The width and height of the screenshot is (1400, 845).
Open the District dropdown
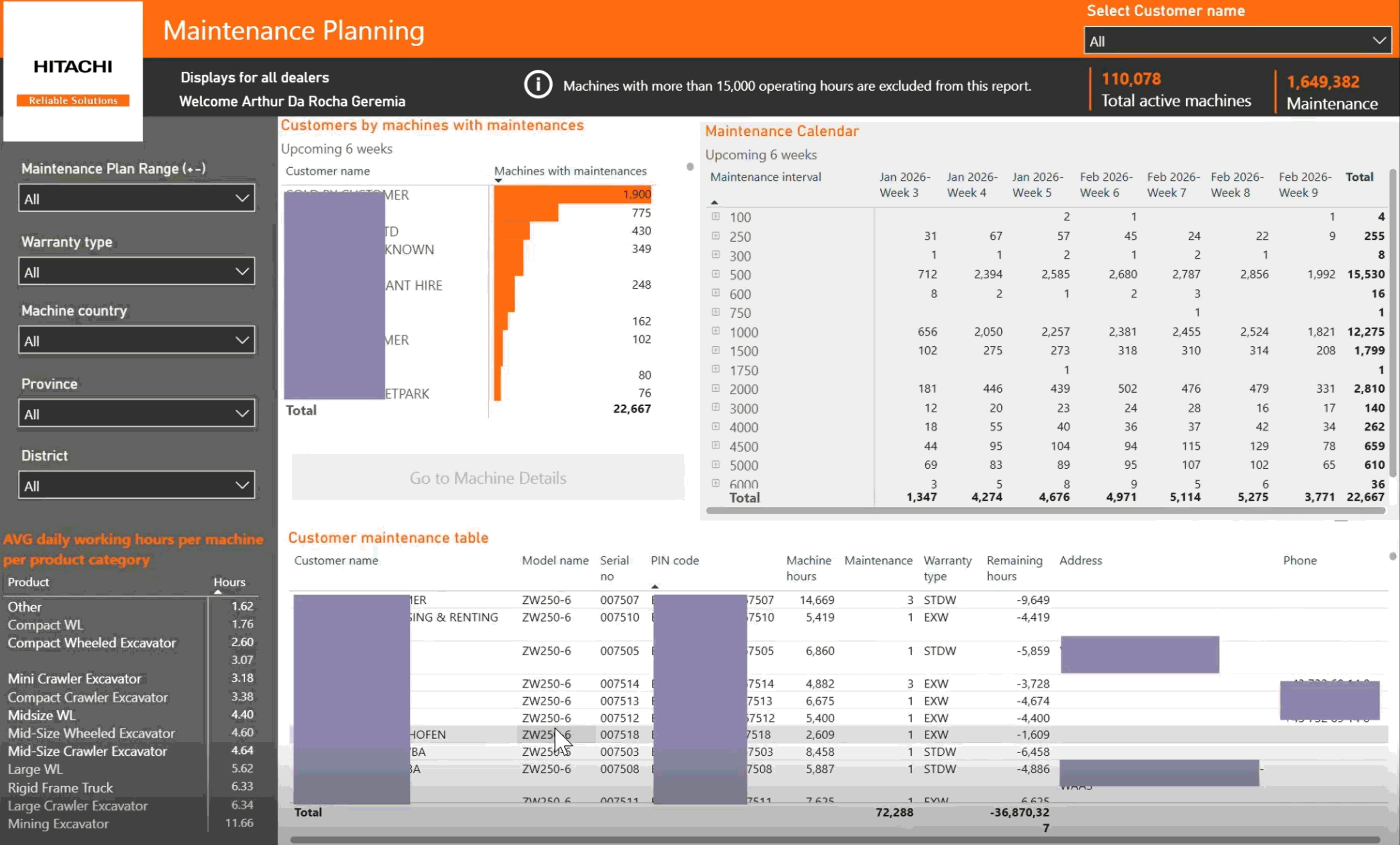(136, 485)
